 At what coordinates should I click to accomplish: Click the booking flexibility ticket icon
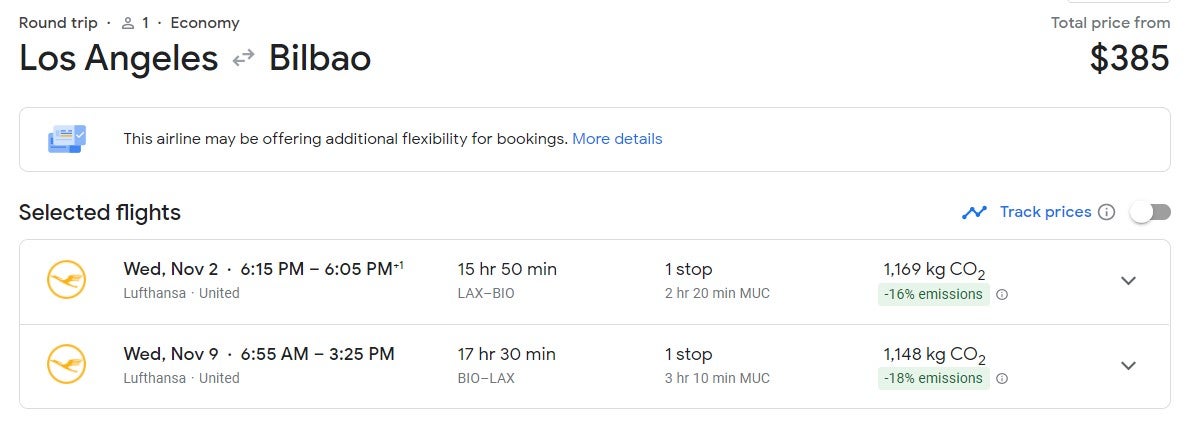click(x=67, y=139)
